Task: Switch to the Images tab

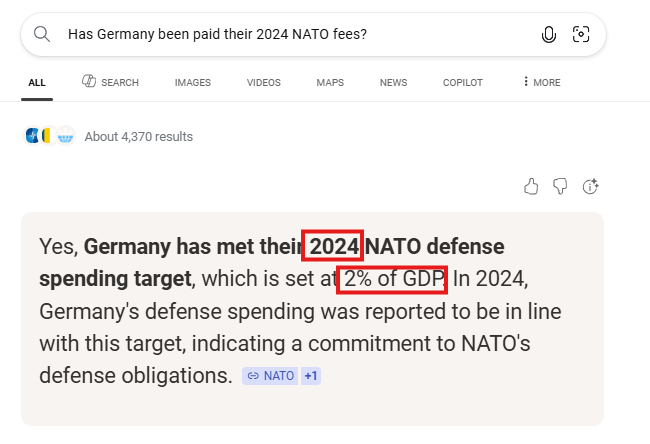Action: point(193,82)
